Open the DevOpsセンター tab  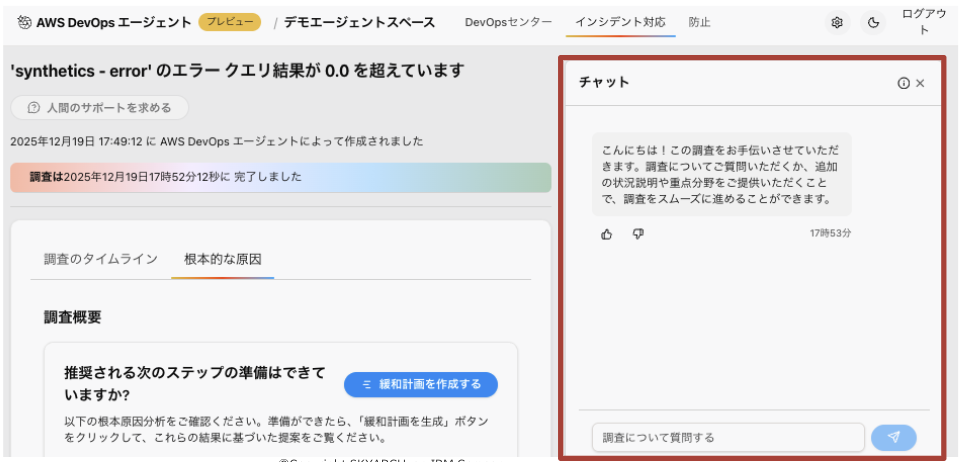(508, 22)
